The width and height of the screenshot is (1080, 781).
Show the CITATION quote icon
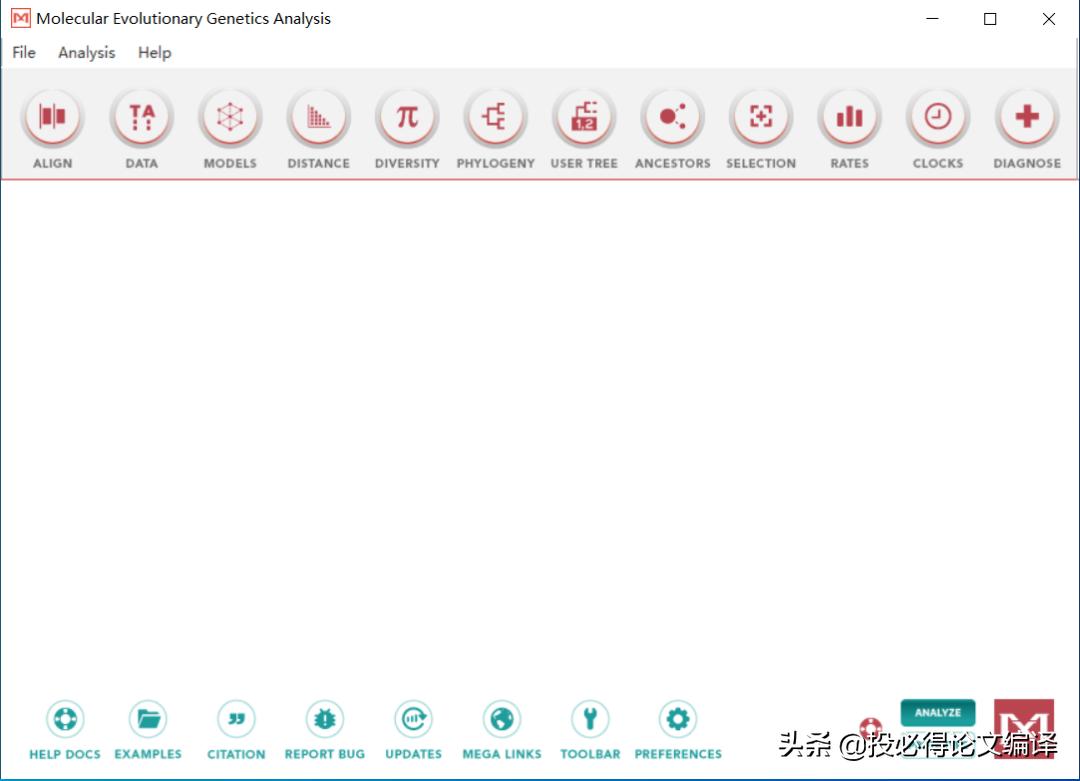point(236,719)
